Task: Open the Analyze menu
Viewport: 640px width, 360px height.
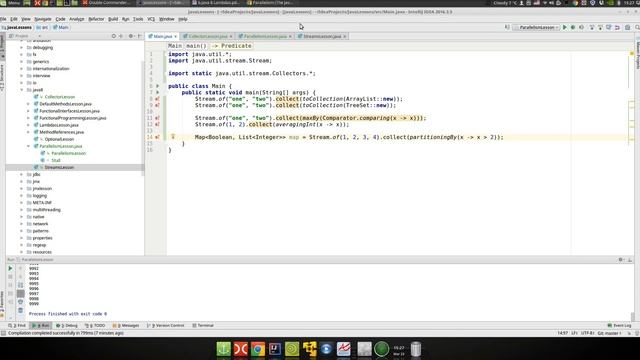Action: click(x=76, y=19)
